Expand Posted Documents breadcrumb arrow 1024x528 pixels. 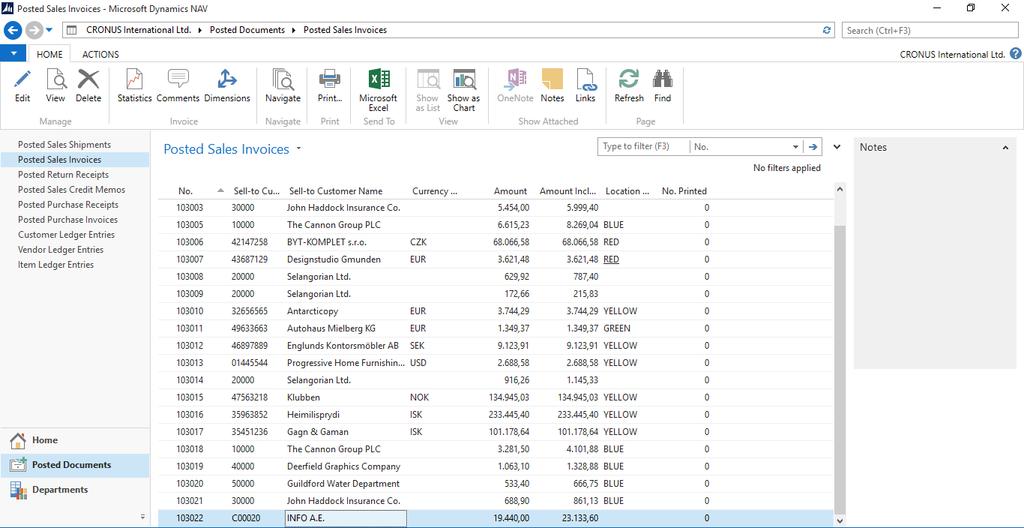(x=295, y=30)
